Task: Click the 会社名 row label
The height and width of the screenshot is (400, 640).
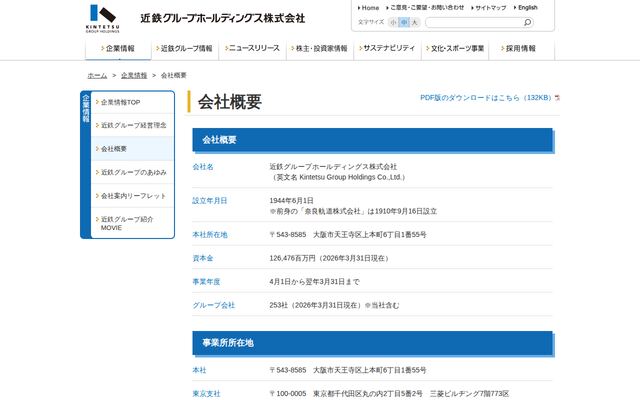Action: point(203,167)
